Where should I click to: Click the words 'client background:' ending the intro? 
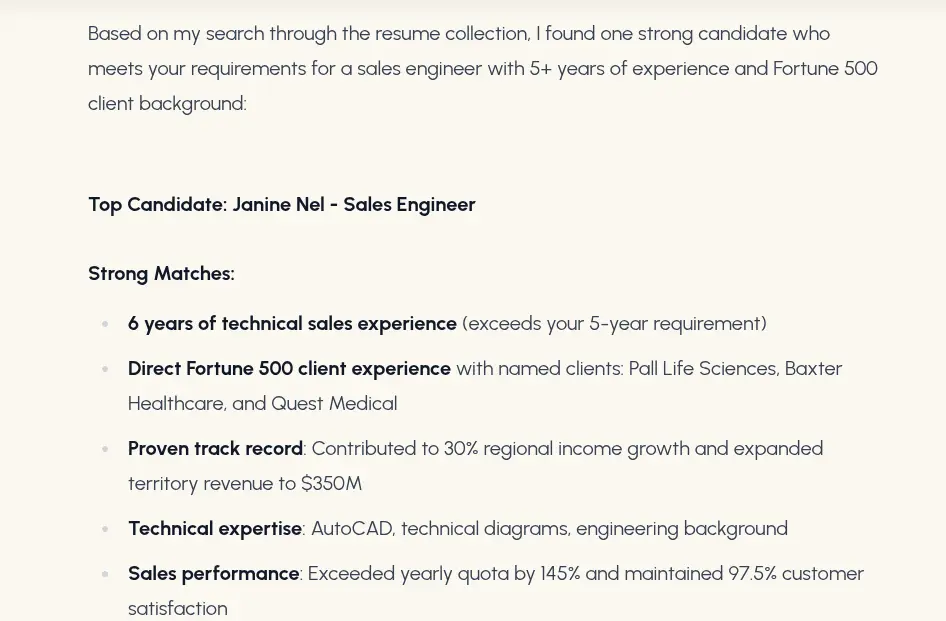click(x=167, y=103)
